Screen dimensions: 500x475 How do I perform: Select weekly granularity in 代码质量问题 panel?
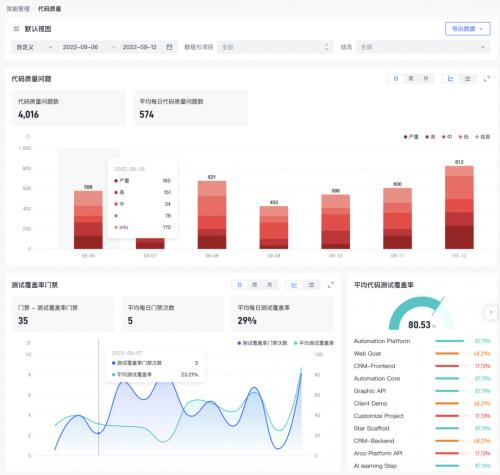[411, 79]
